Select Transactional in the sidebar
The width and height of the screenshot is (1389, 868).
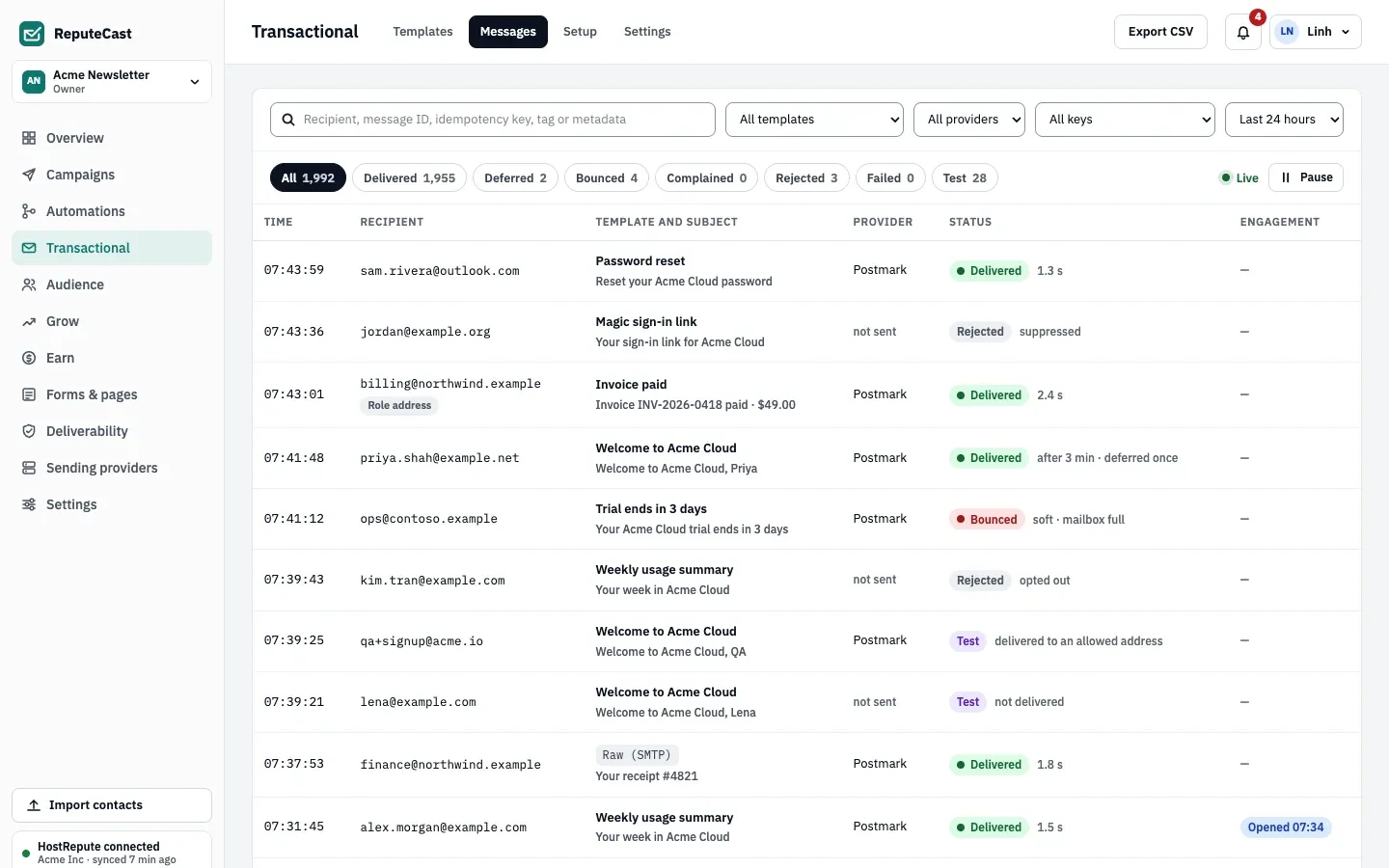112,248
